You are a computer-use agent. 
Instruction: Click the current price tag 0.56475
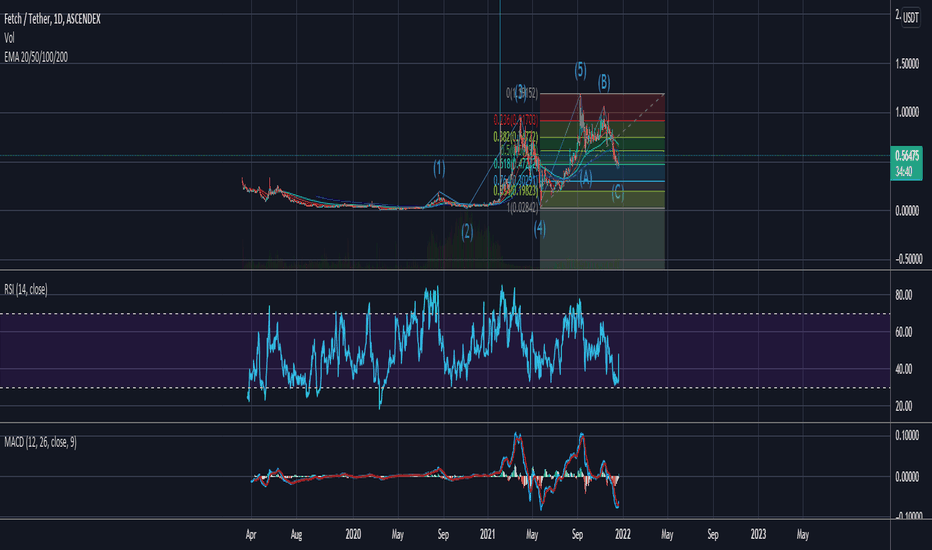(906, 156)
